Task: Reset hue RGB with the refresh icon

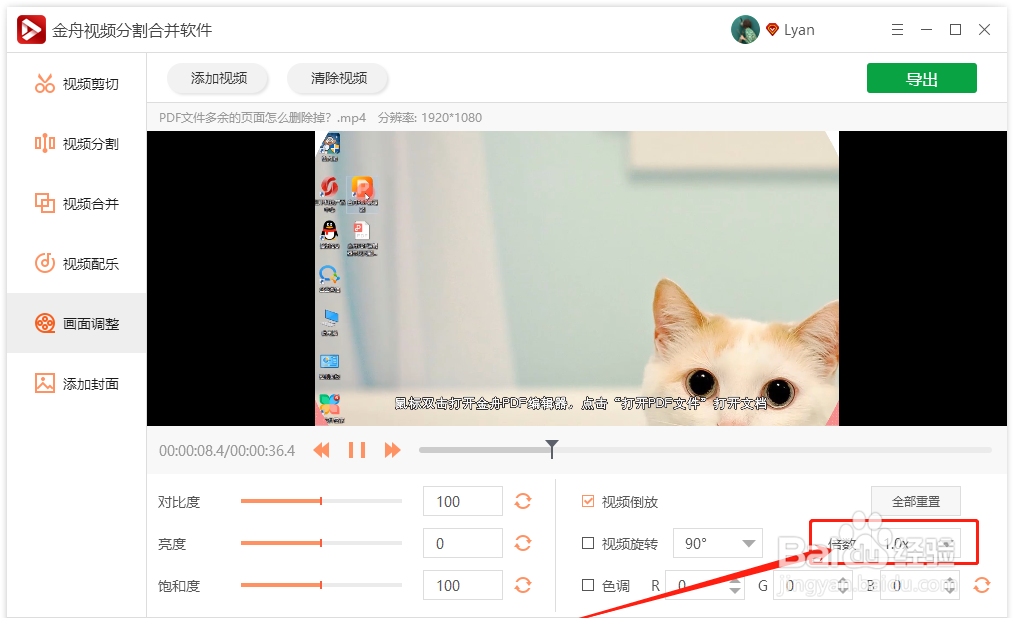Action: [982, 585]
